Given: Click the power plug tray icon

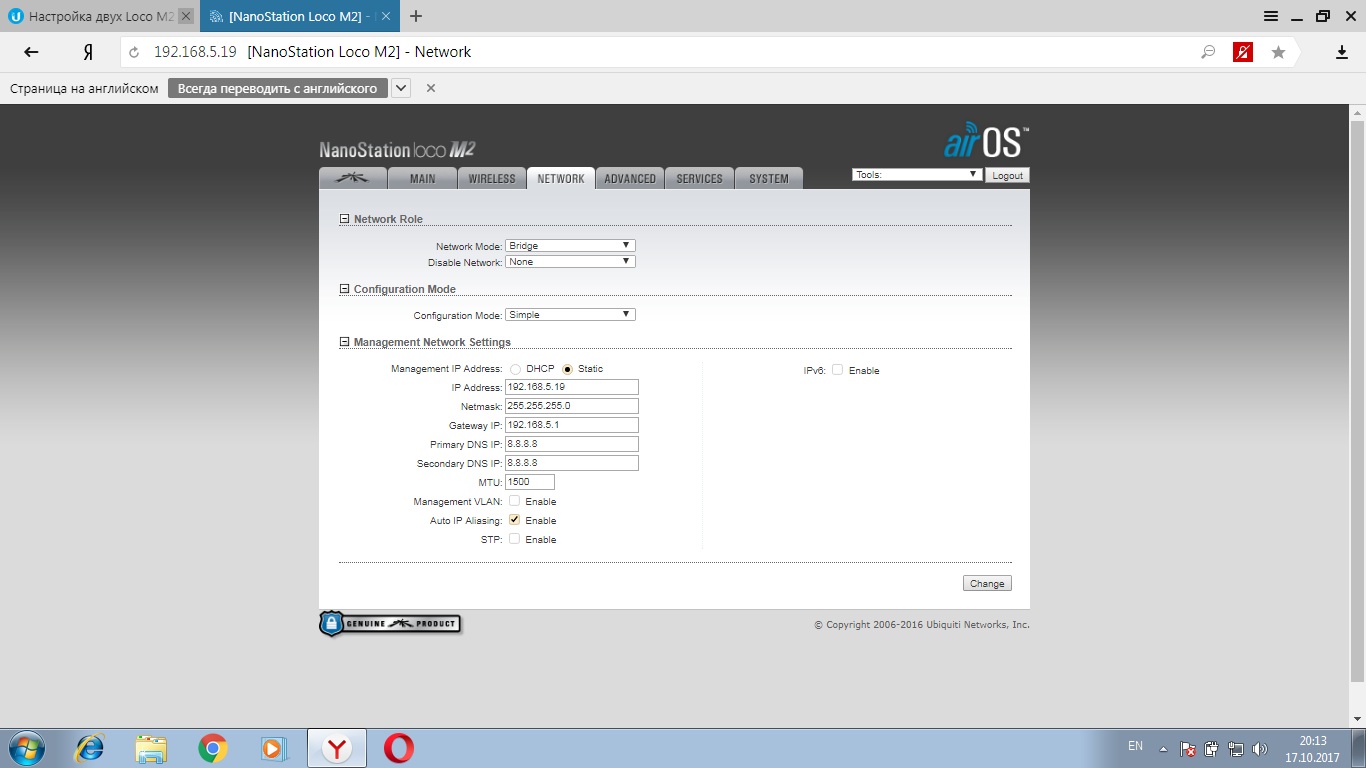Looking at the screenshot, I should (x=1211, y=749).
